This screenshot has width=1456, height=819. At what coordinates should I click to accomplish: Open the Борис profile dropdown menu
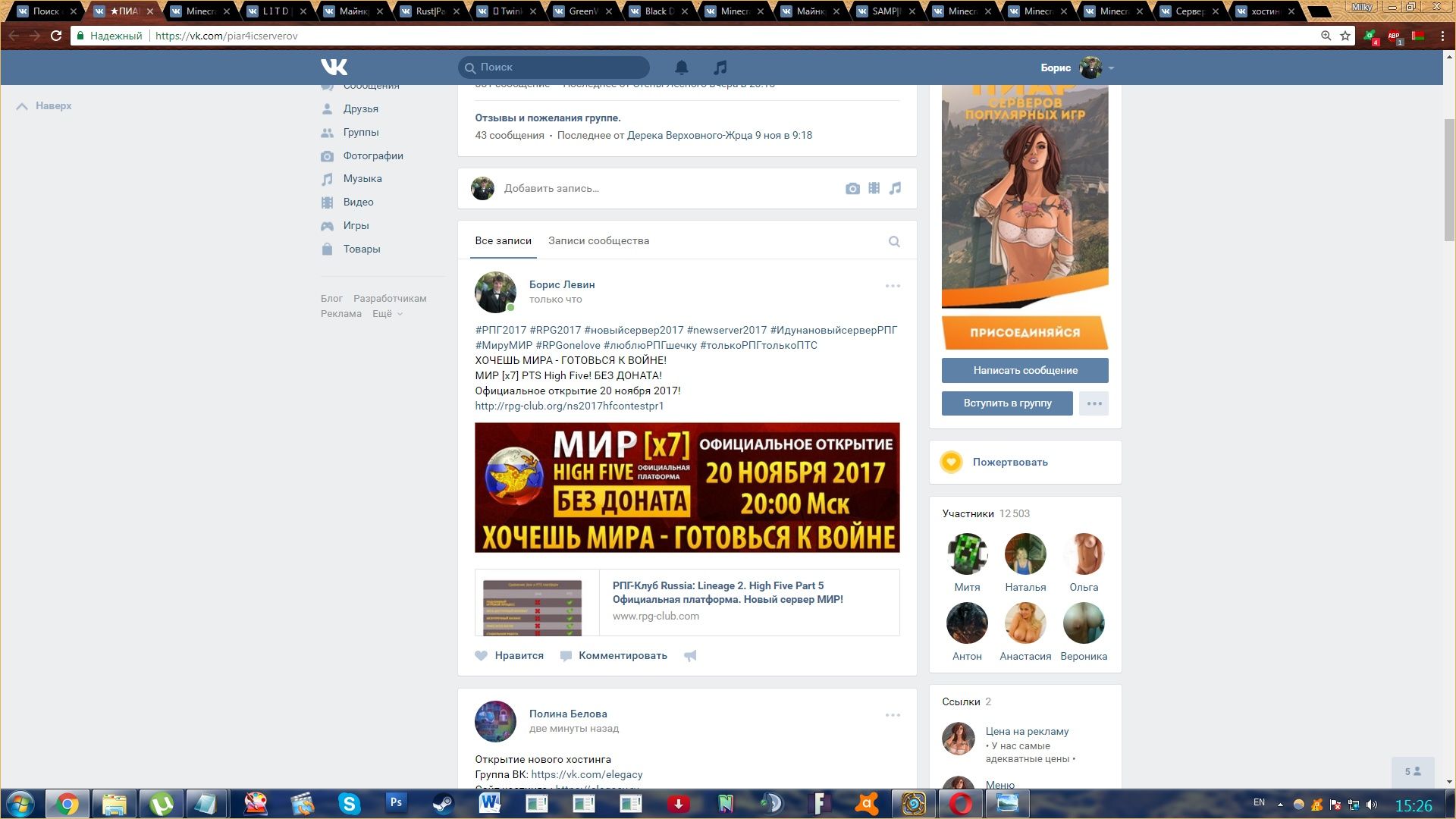1110,67
